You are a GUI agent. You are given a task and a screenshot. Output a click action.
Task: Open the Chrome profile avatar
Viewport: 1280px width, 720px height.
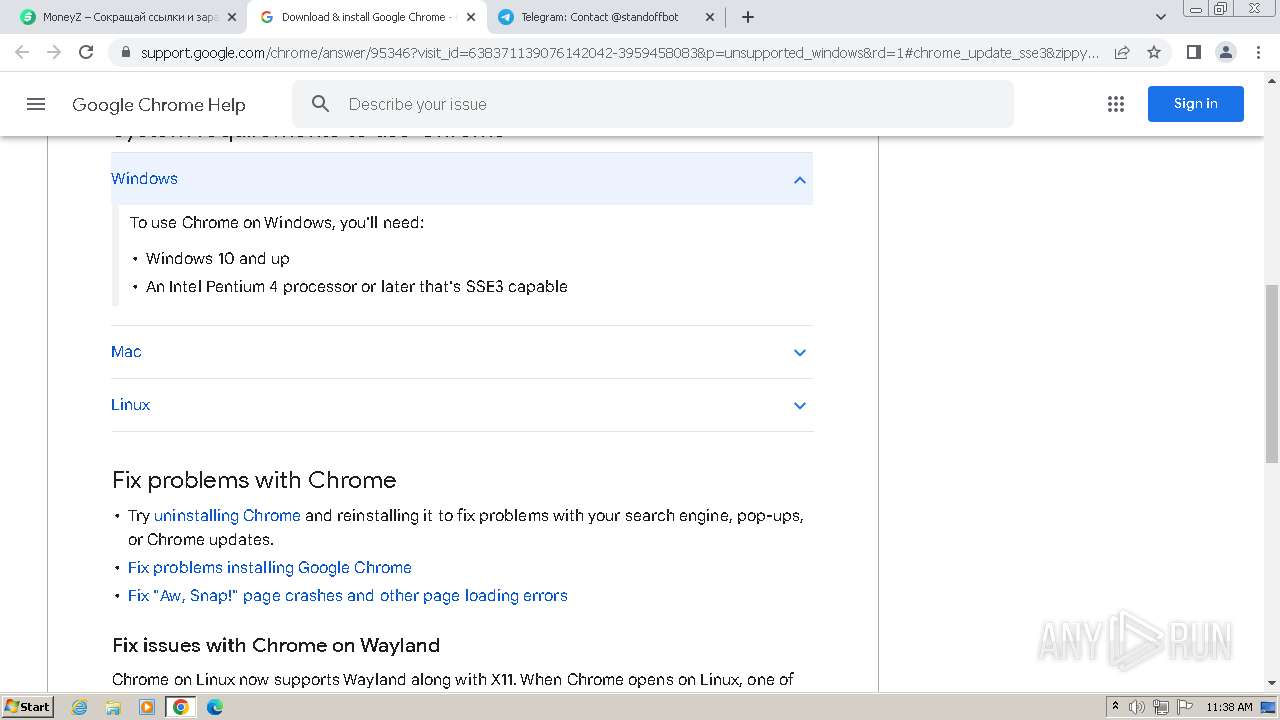pyautogui.click(x=1225, y=52)
